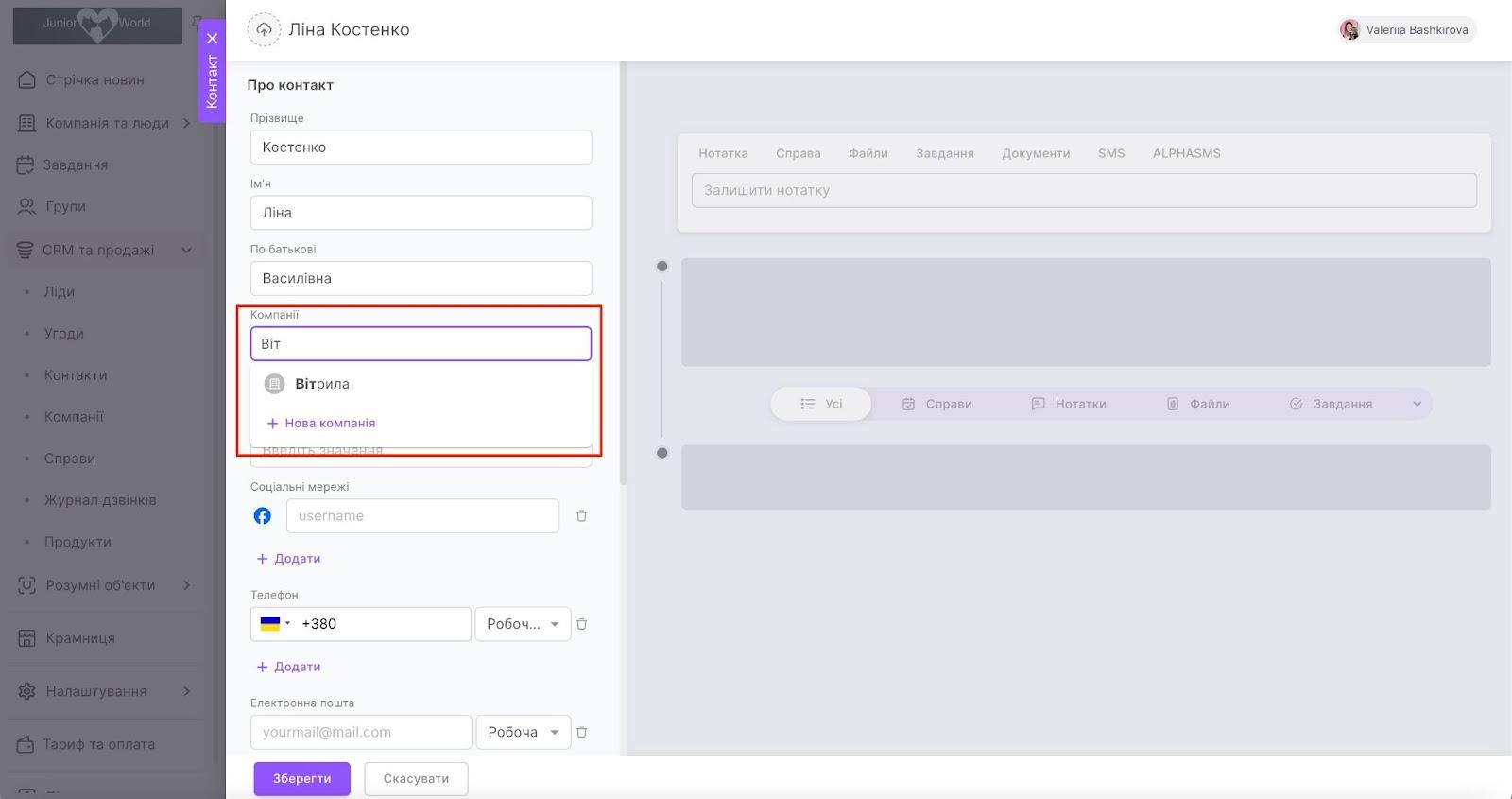Image resolution: width=1512 pixels, height=799 pixels.
Task: Click the Valeriia Bashkirova profile avatar
Action: [1349, 30]
